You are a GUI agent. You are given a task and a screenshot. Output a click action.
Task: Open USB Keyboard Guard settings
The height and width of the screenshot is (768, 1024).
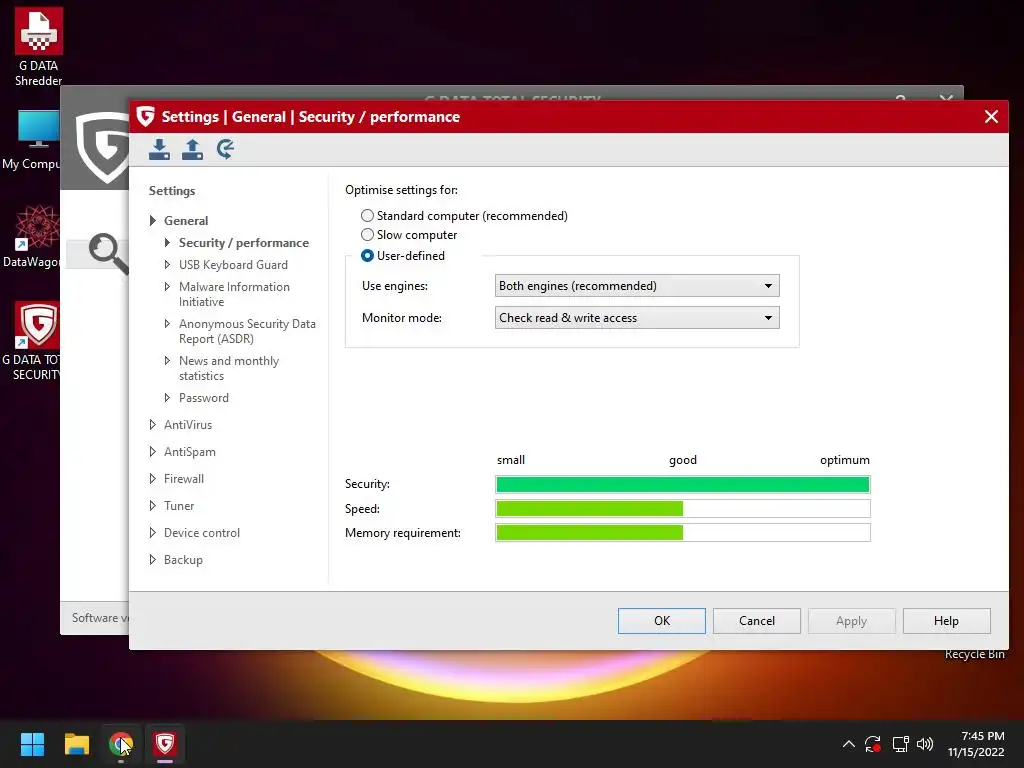pyautogui.click(x=233, y=264)
